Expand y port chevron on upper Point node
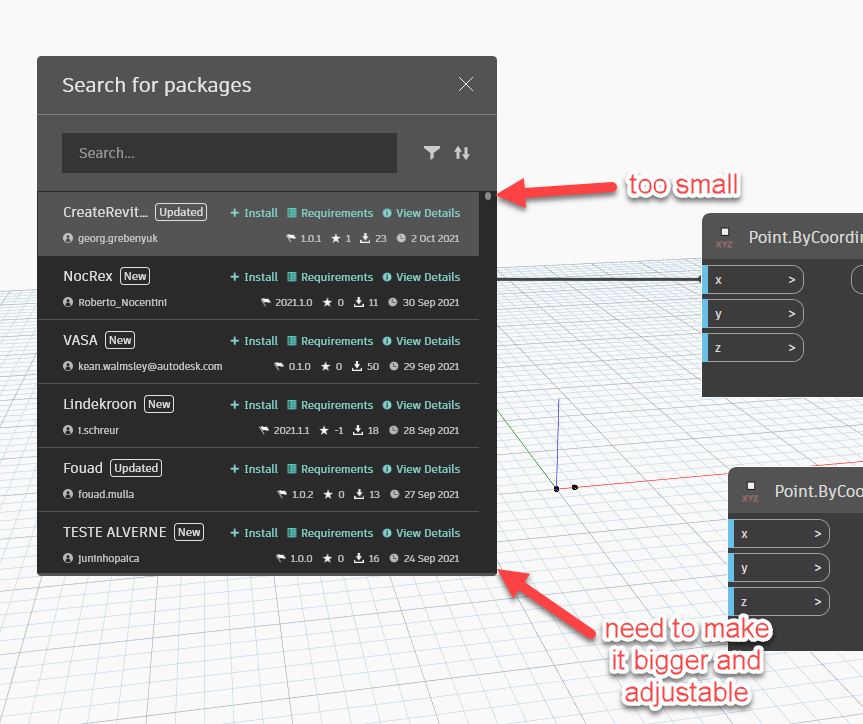 pyautogui.click(x=791, y=314)
